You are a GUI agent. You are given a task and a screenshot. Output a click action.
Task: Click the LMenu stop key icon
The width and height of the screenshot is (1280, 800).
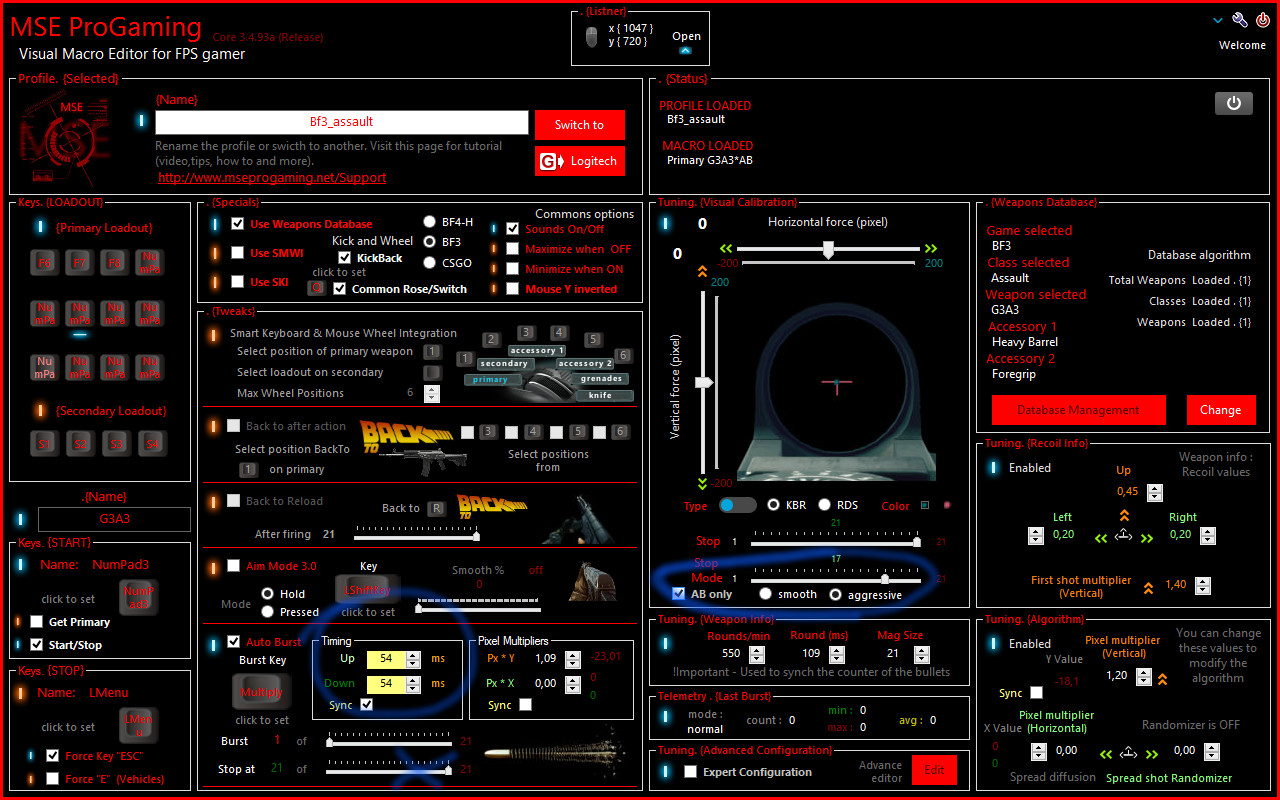pyautogui.click(x=137, y=724)
